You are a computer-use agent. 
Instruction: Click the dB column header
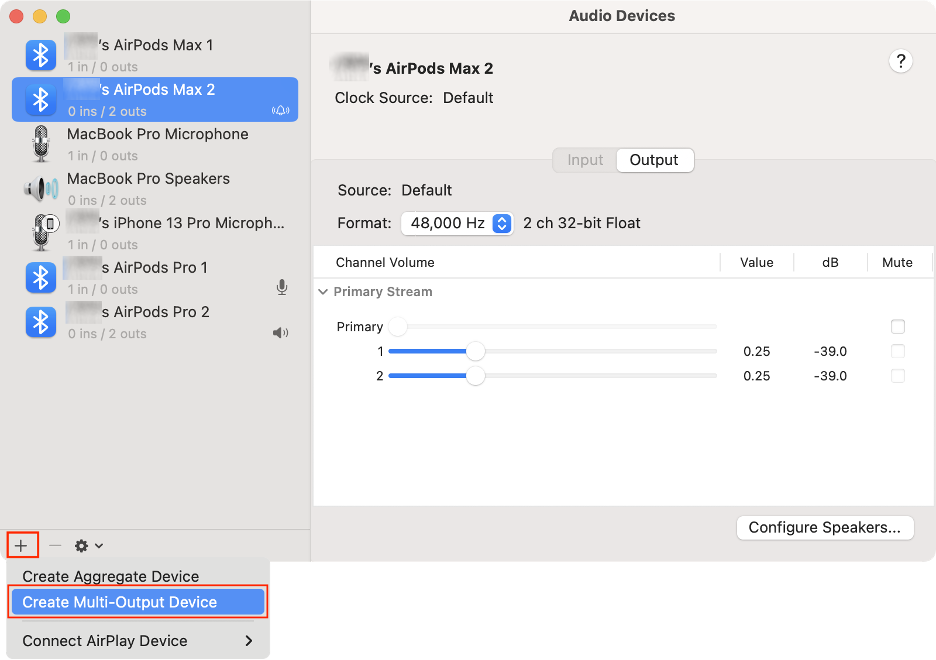(830, 263)
